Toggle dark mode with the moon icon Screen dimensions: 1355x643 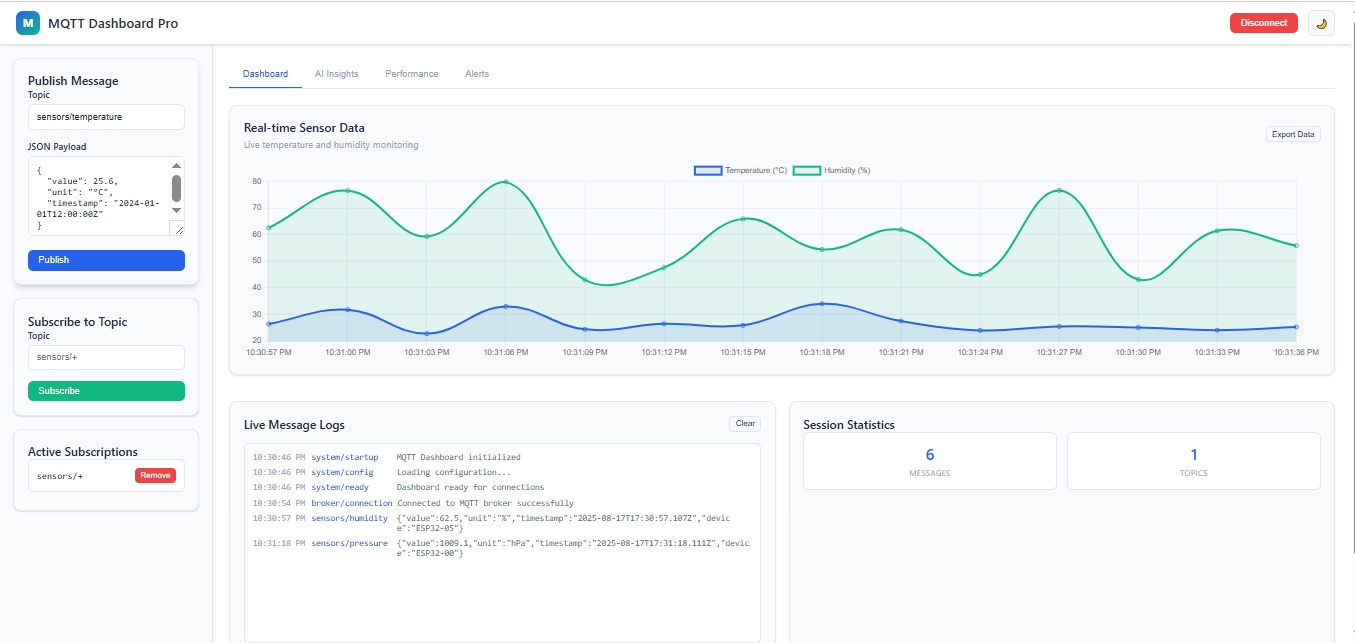coord(1321,23)
